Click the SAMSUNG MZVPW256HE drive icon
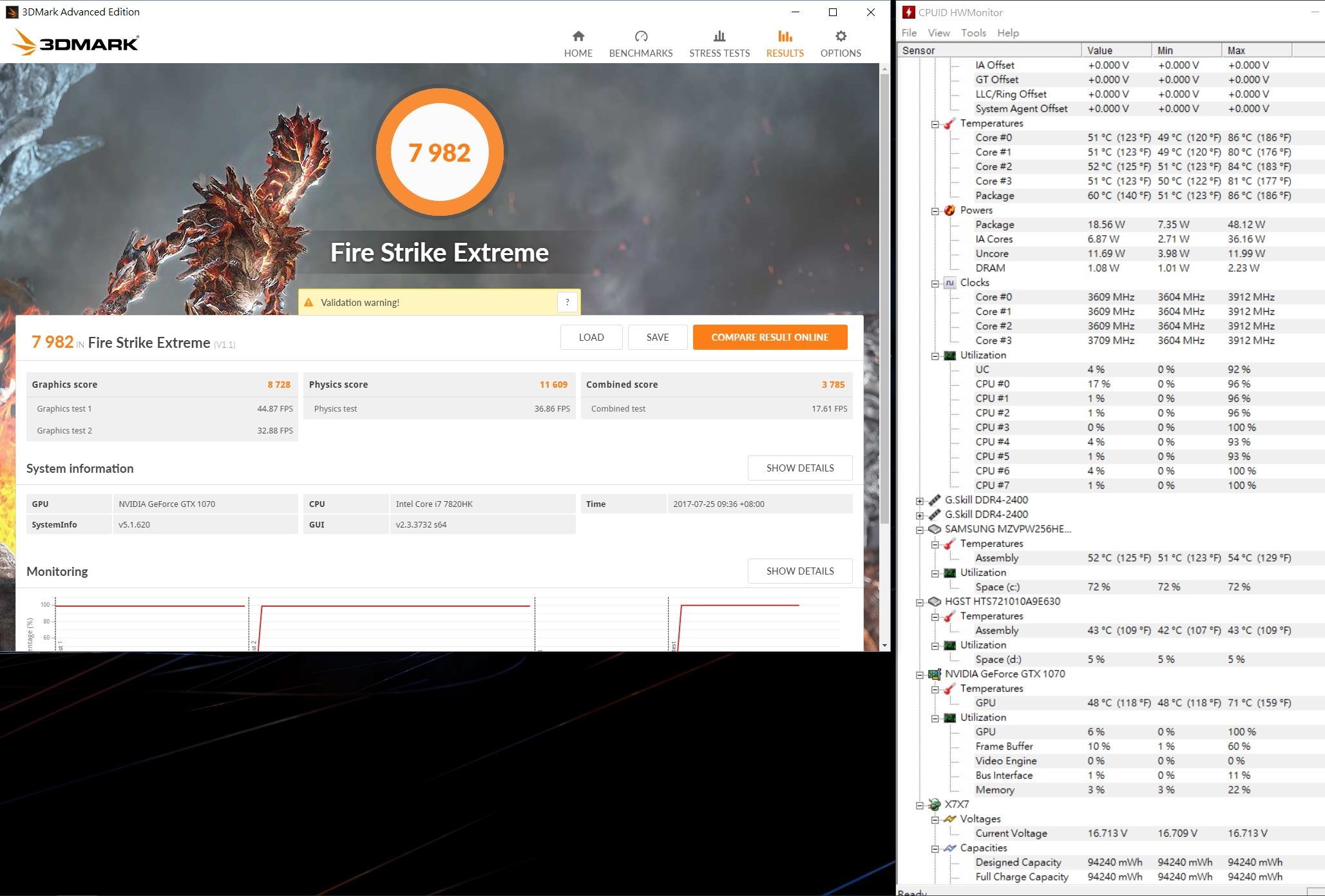The width and height of the screenshot is (1325, 896). (934, 529)
